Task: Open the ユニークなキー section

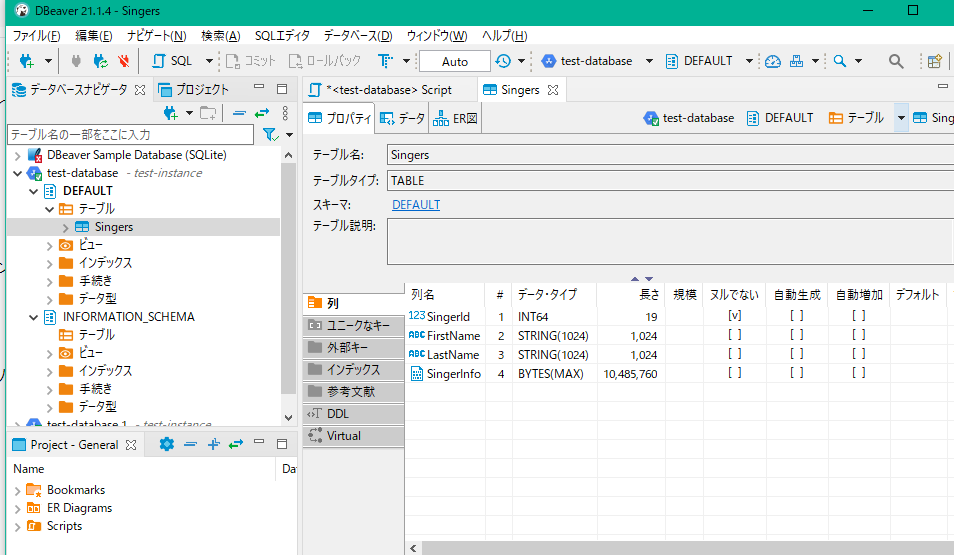Action: [x=353, y=326]
